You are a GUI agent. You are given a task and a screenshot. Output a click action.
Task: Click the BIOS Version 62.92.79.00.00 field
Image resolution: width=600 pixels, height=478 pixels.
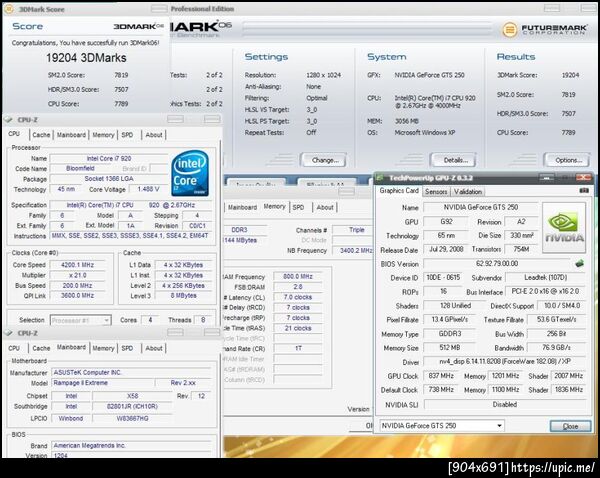(x=497, y=263)
